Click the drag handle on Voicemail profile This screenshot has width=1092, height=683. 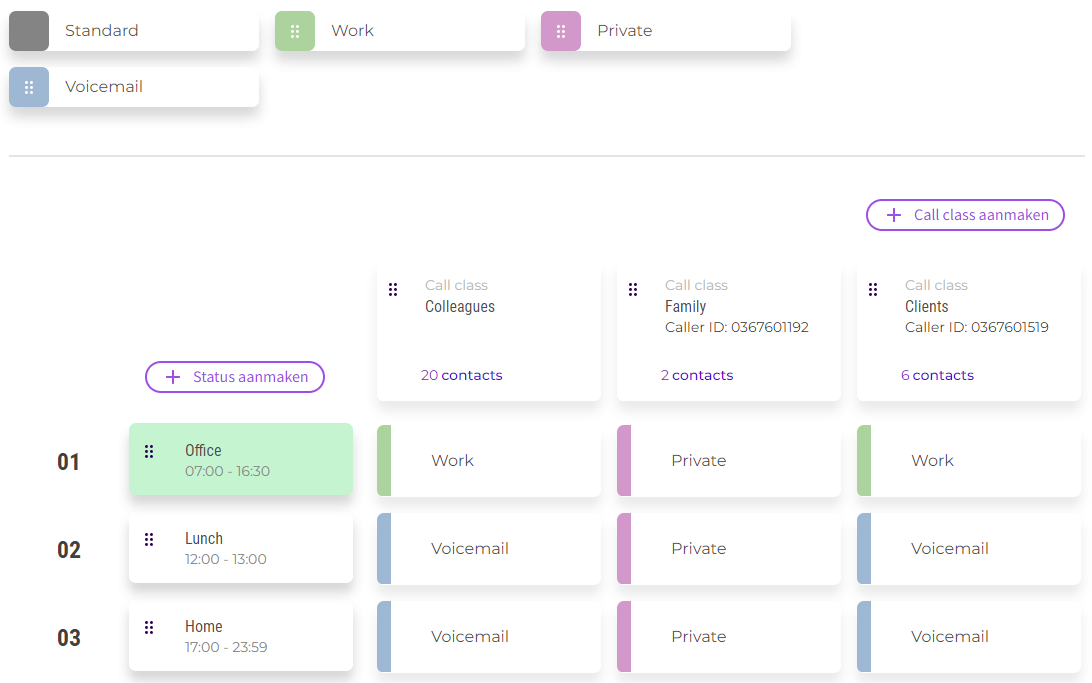click(x=29, y=87)
